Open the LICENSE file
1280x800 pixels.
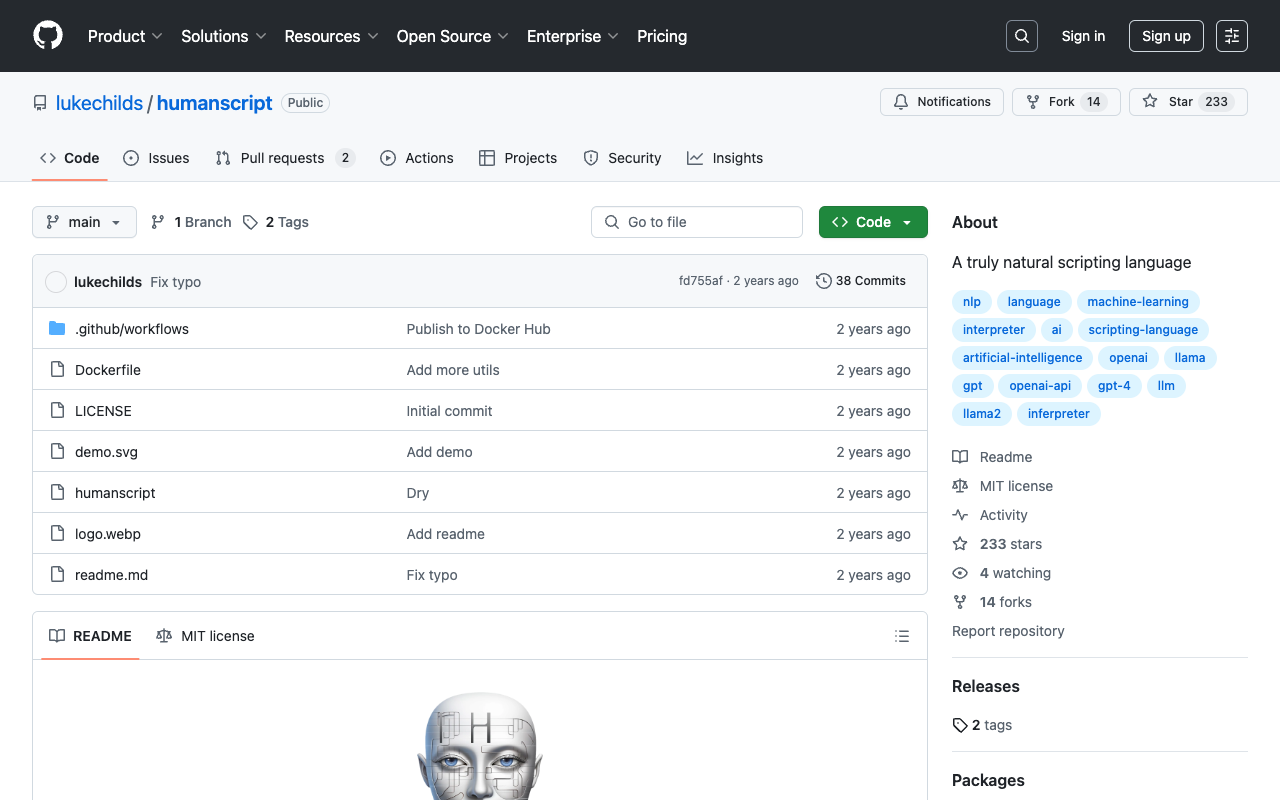103,411
